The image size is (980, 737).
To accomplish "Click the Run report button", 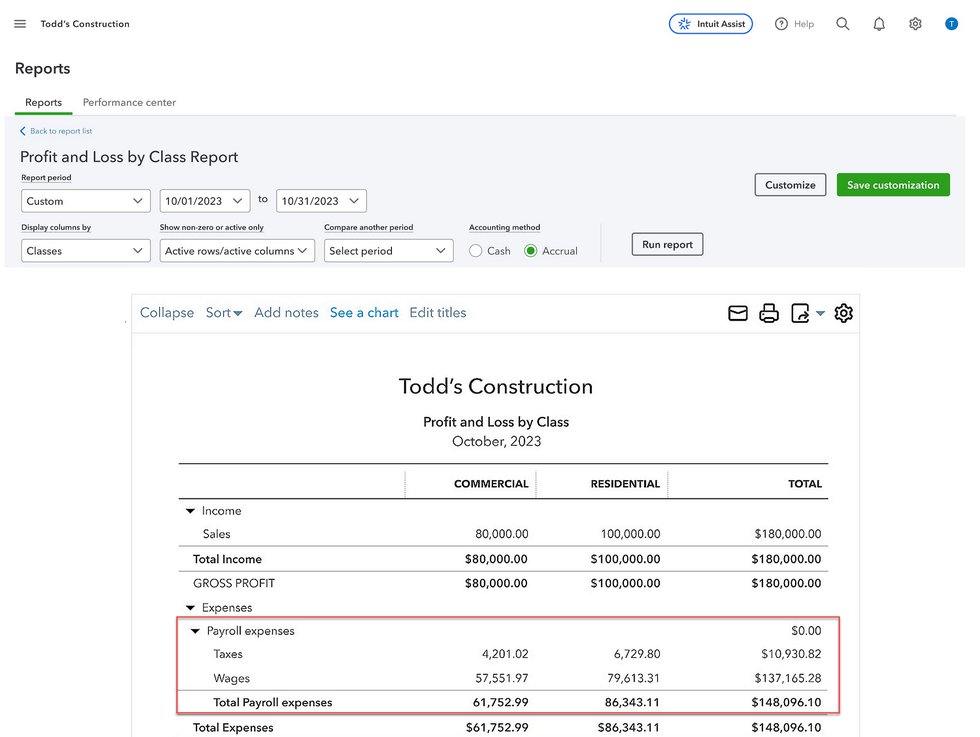I will point(667,244).
